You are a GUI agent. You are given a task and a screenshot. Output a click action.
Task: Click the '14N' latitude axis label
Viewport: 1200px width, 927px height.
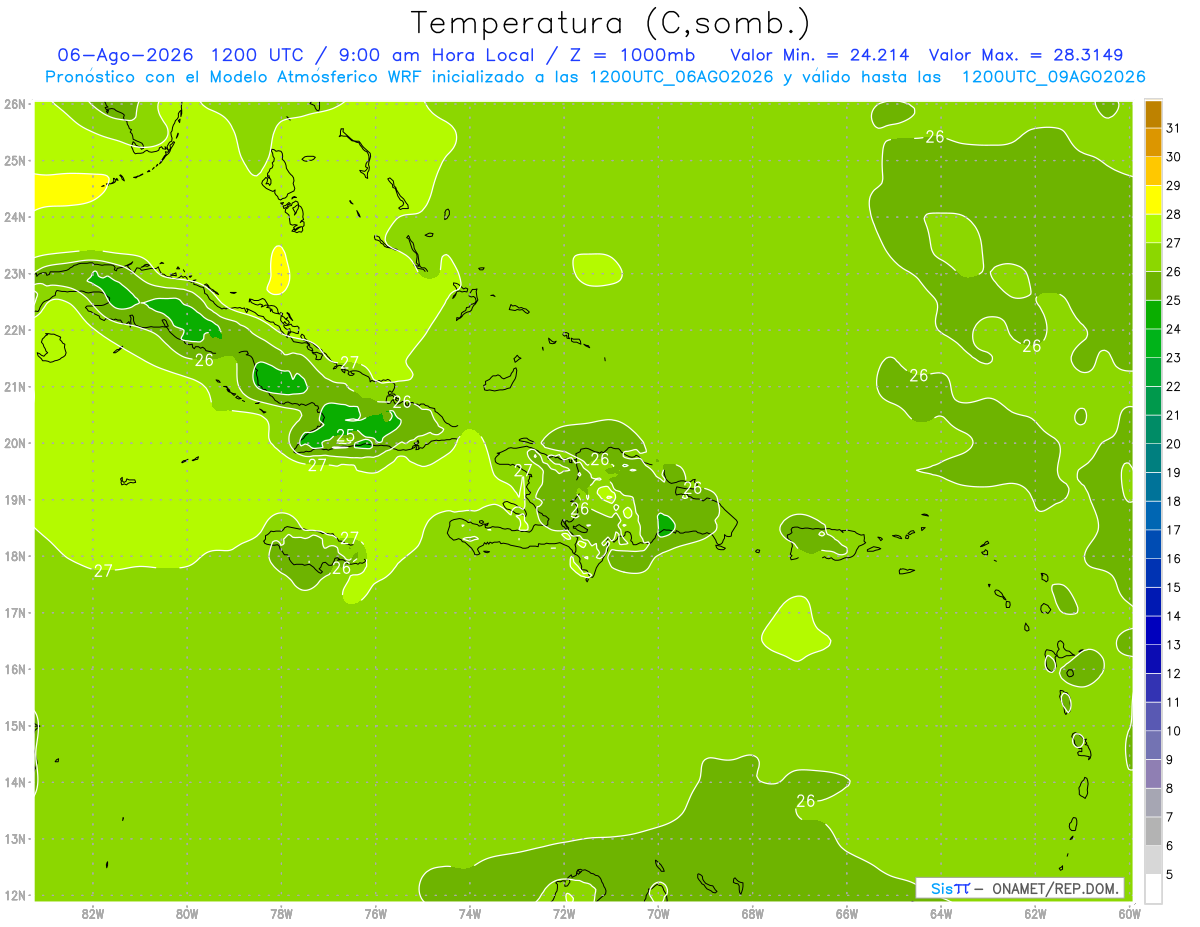(x=15, y=782)
